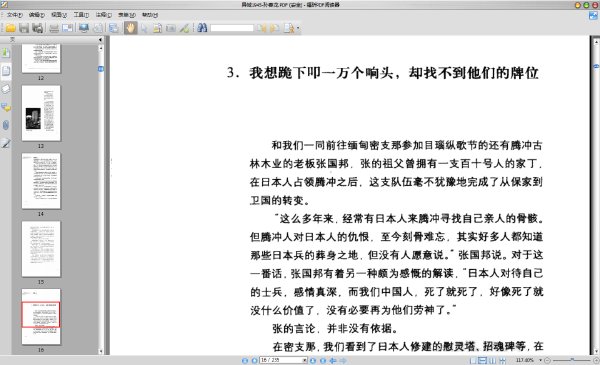Open the second menu bar item
This screenshot has width=600, height=365.
click(37, 15)
